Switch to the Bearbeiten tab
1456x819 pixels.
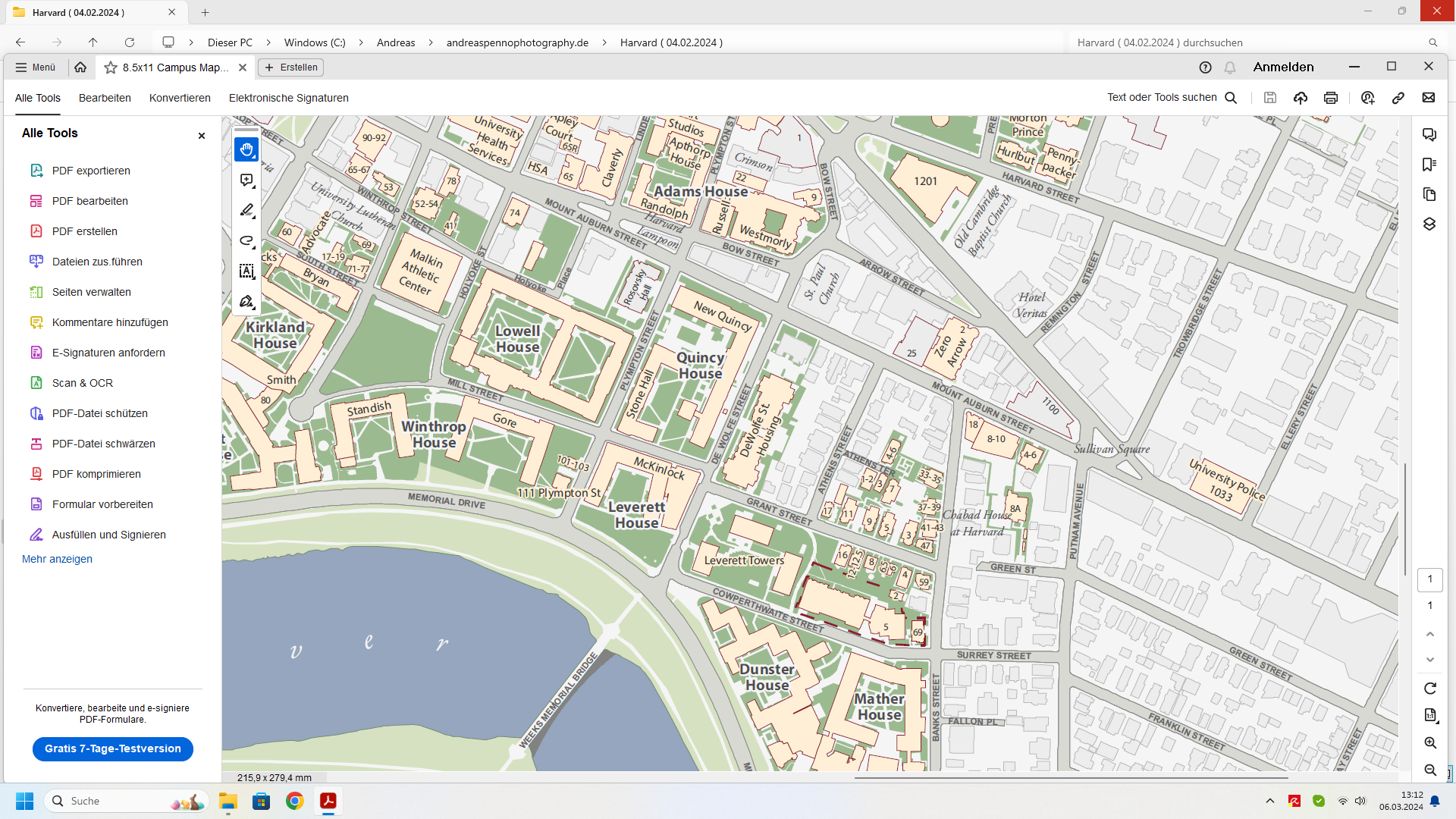[x=105, y=98]
